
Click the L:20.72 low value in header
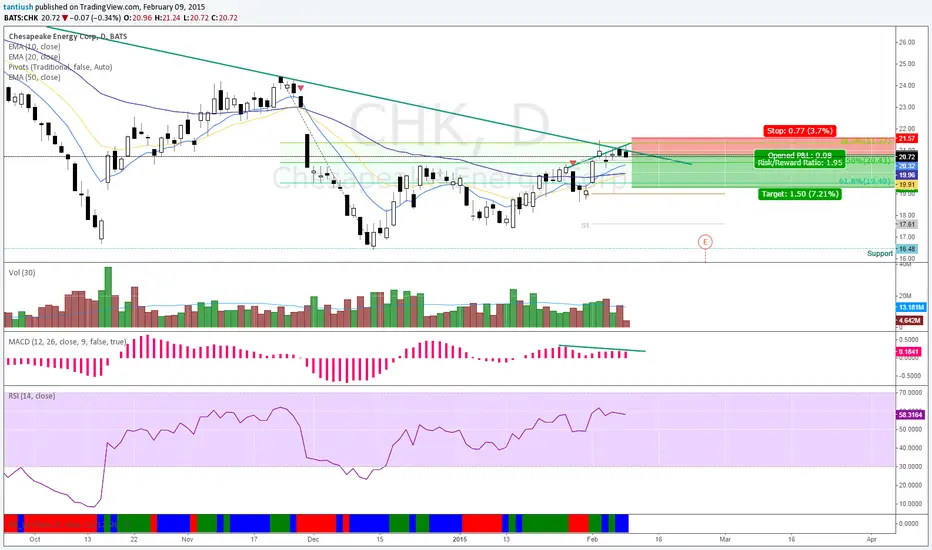[195, 18]
